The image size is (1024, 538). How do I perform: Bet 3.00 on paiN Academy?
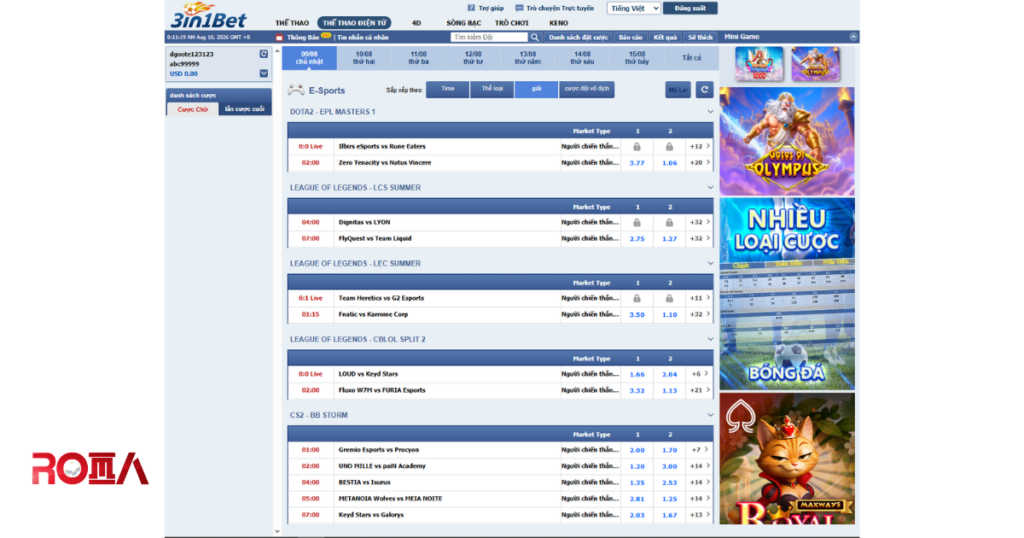click(669, 467)
